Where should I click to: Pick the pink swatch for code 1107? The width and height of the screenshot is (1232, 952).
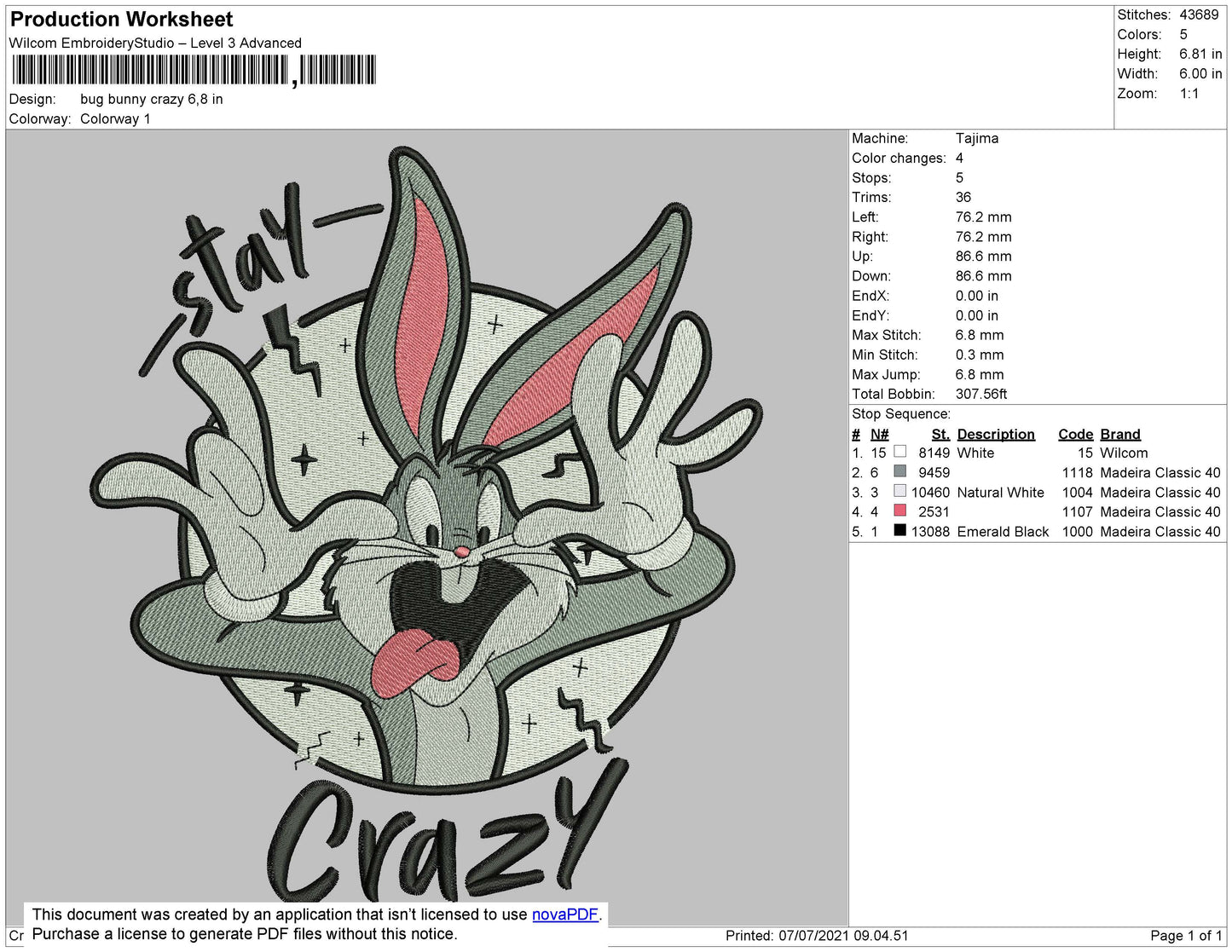(899, 511)
